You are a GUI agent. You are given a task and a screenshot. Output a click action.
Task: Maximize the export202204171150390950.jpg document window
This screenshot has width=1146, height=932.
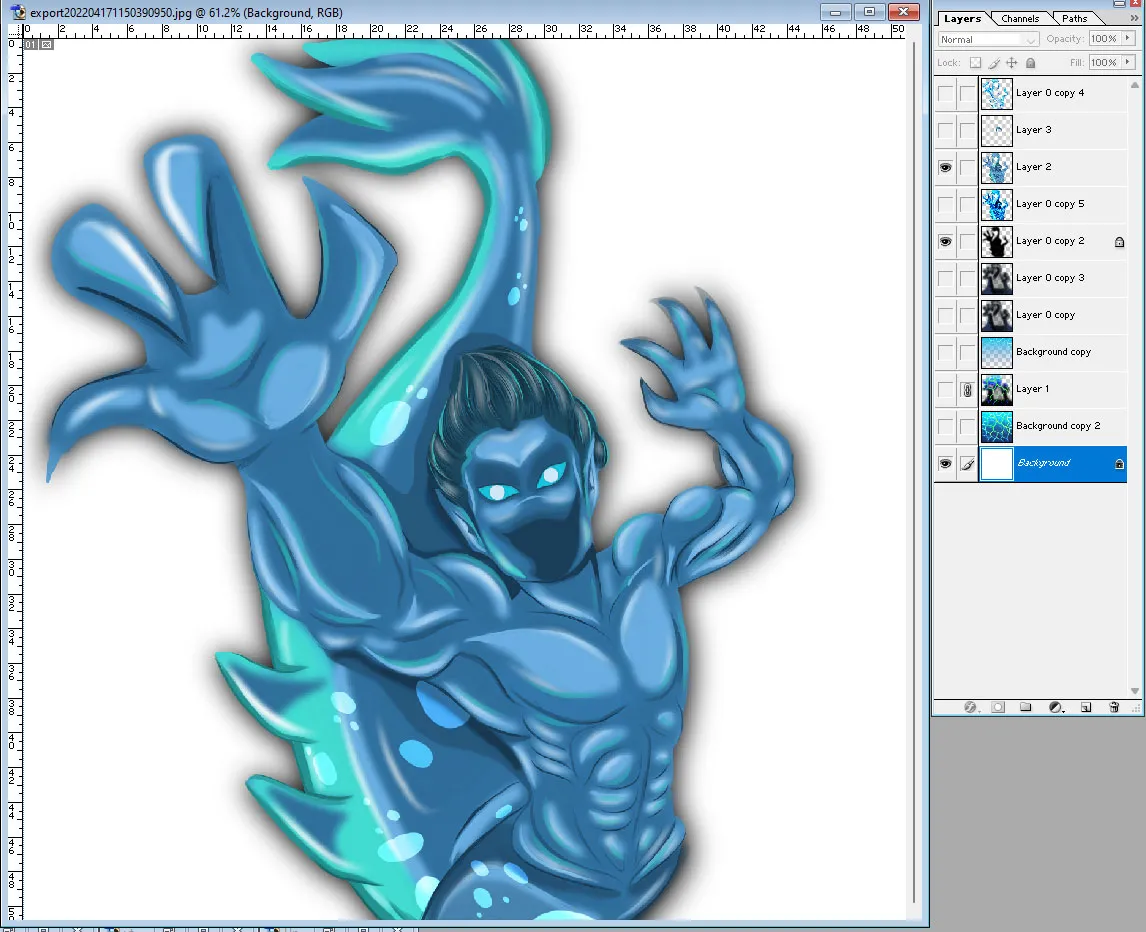pos(869,12)
